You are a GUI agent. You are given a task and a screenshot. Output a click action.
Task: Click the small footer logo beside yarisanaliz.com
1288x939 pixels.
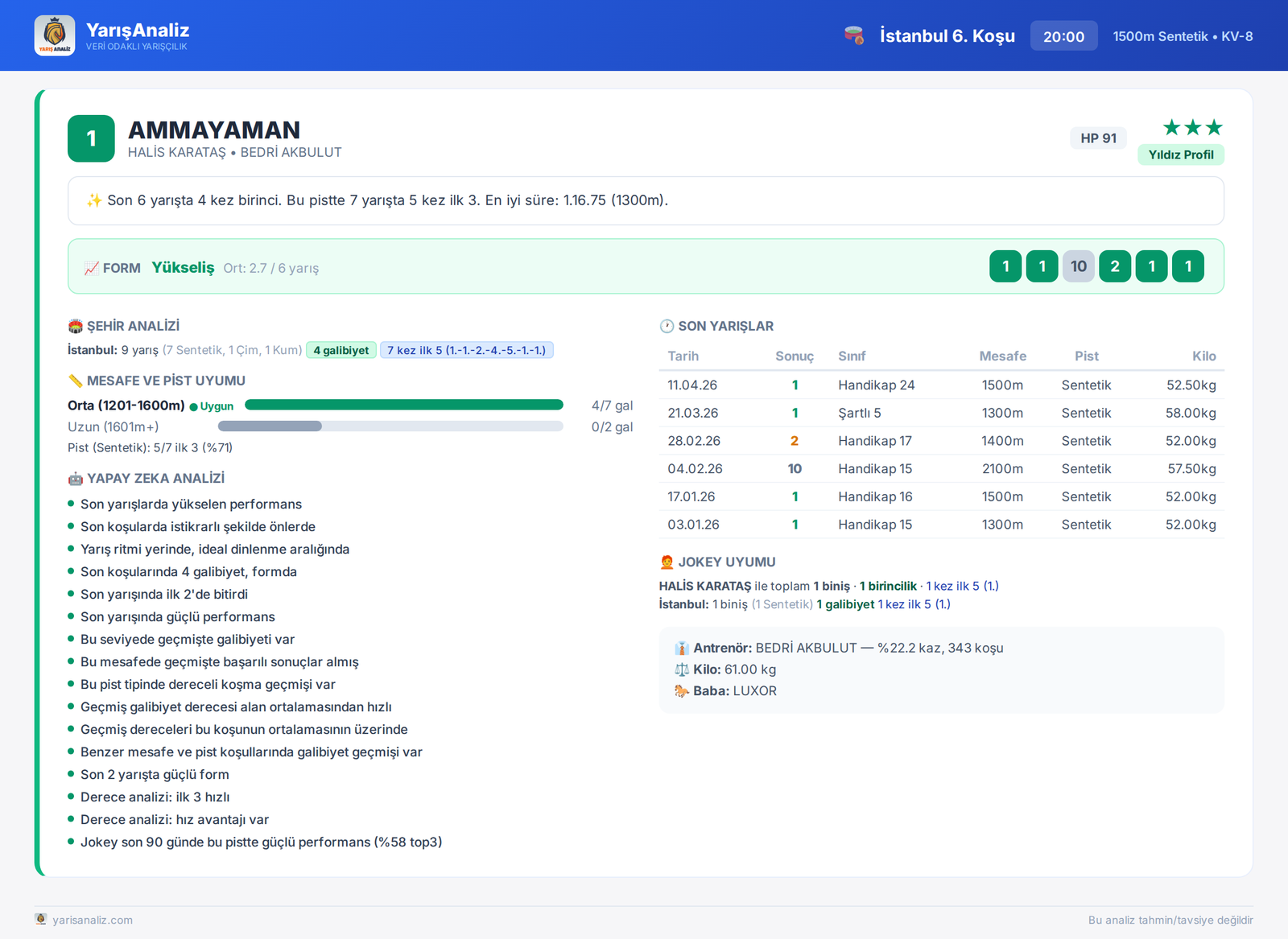click(x=41, y=919)
